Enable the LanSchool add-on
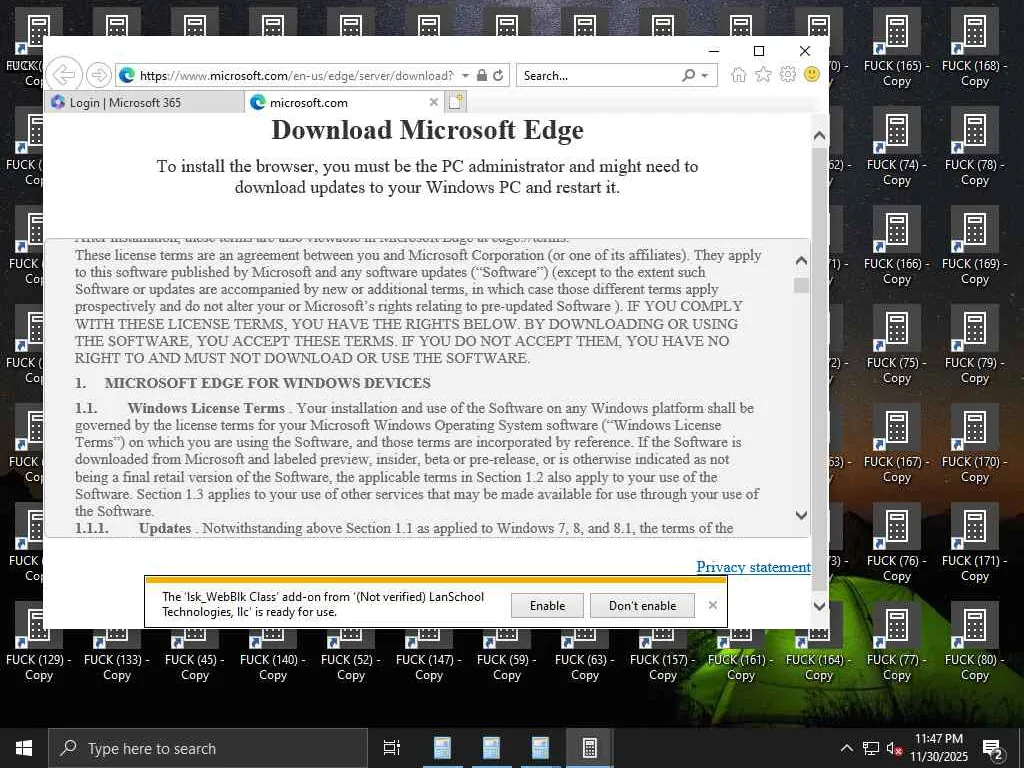 pos(547,605)
